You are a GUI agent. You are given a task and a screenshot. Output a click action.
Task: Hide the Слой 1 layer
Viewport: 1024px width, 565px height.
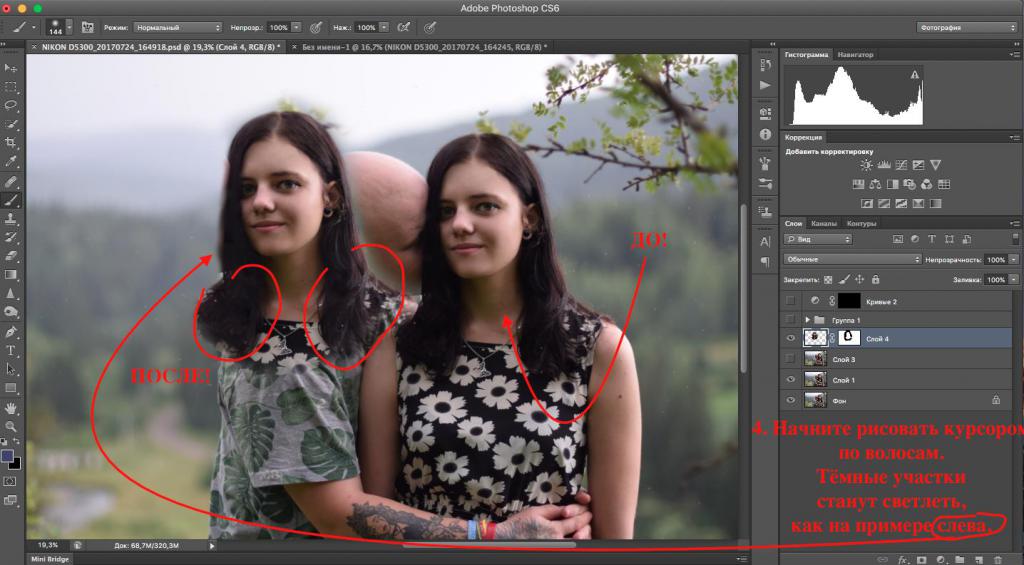pos(791,379)
